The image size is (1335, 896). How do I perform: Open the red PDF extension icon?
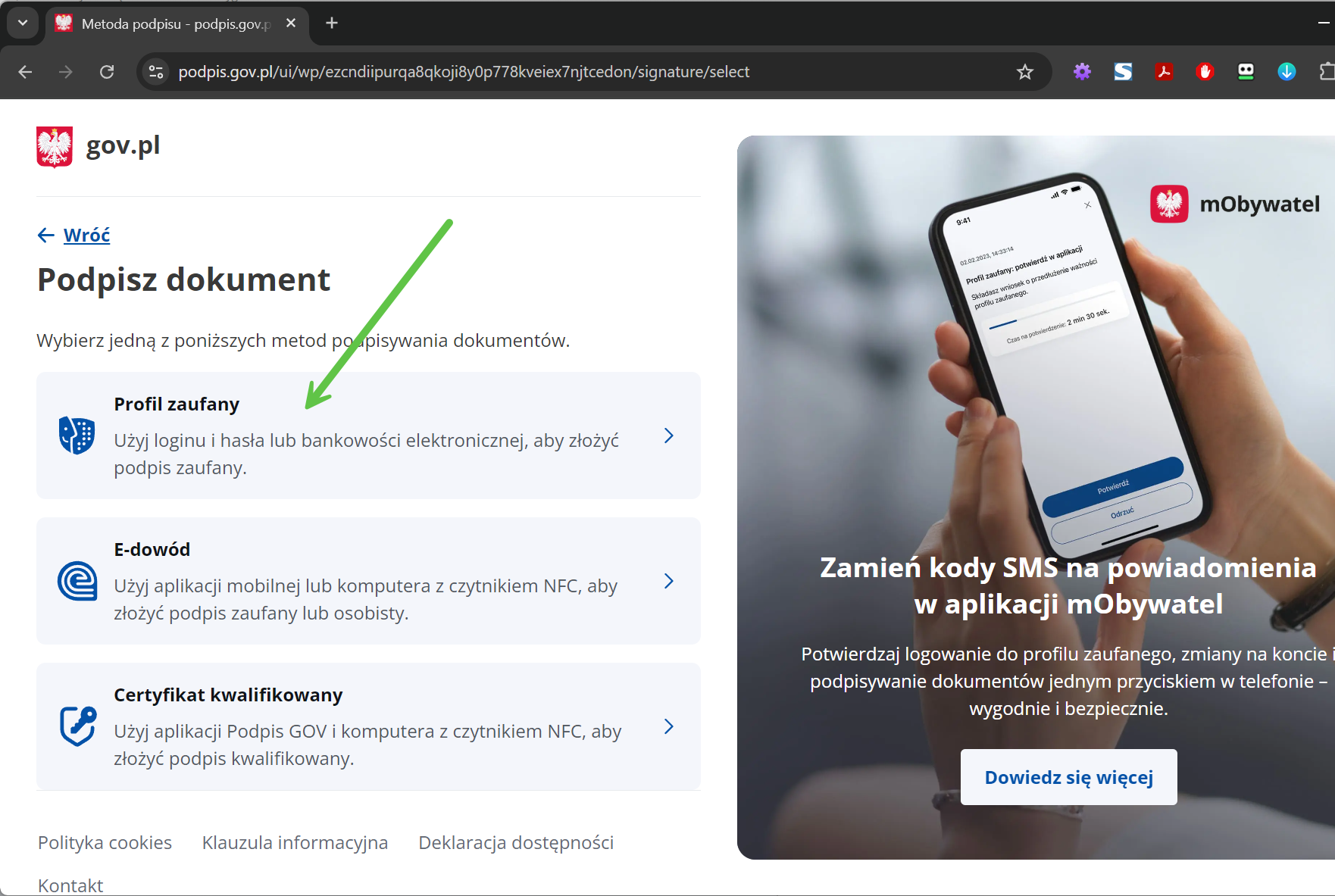(1164, 72)
